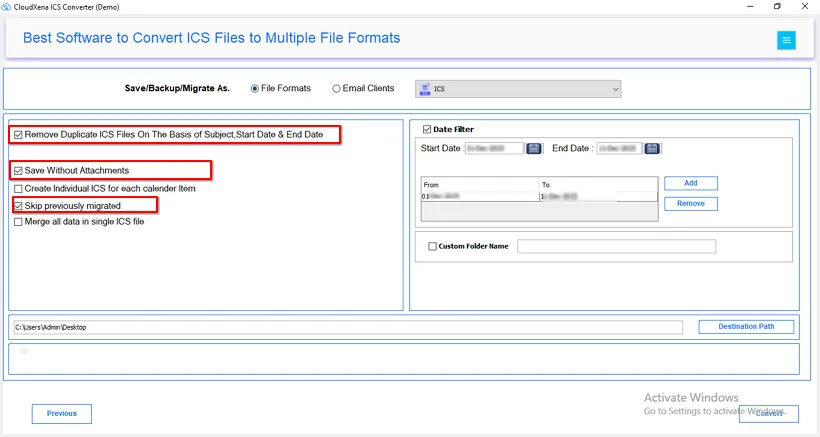Click the From column header
The image size is (820, 437).
coord(480,185)
